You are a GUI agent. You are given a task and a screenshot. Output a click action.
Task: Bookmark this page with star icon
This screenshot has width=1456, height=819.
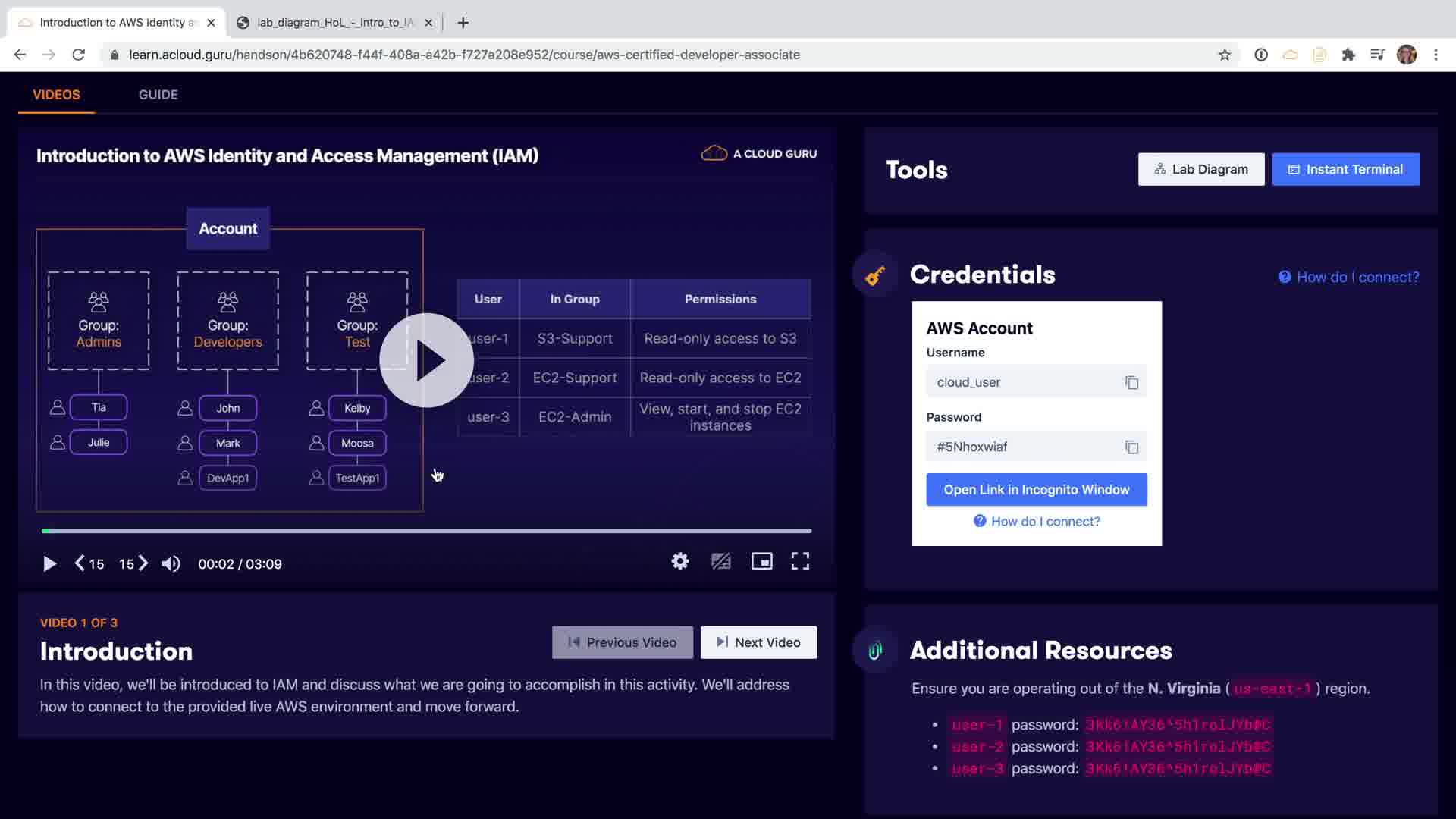click(1224, 55)
